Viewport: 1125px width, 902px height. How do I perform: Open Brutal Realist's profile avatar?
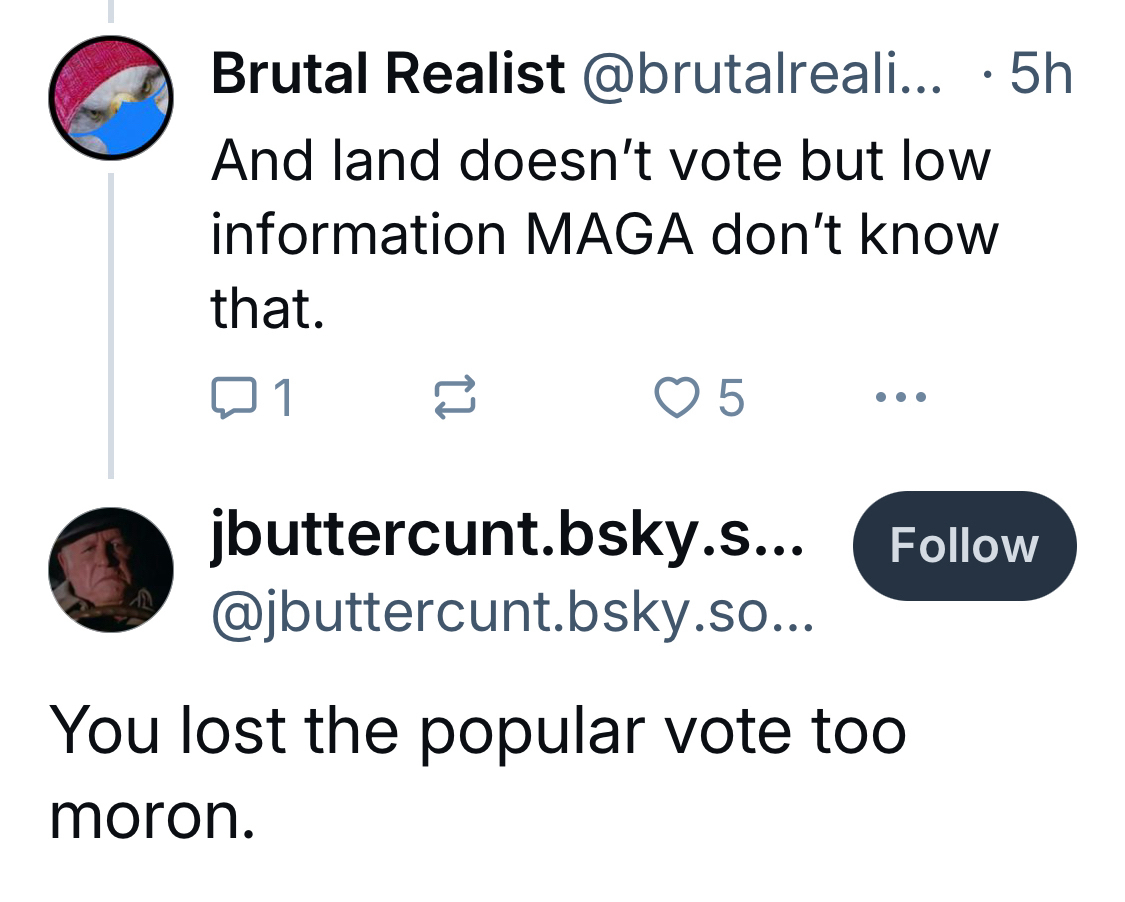(x=111, y=98)
